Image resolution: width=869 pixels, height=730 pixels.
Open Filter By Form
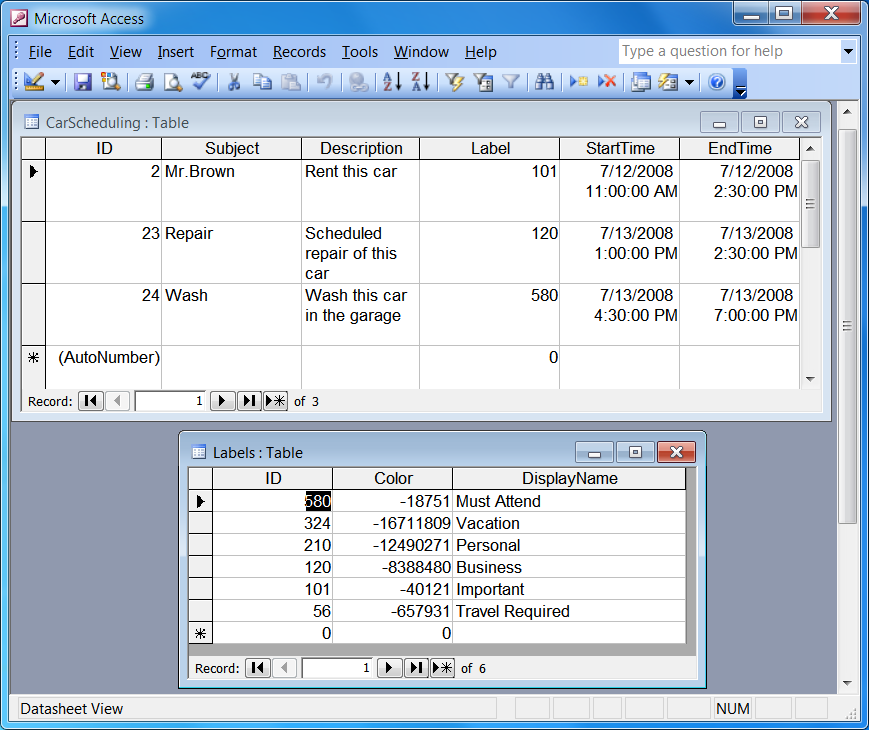(483, 82)
